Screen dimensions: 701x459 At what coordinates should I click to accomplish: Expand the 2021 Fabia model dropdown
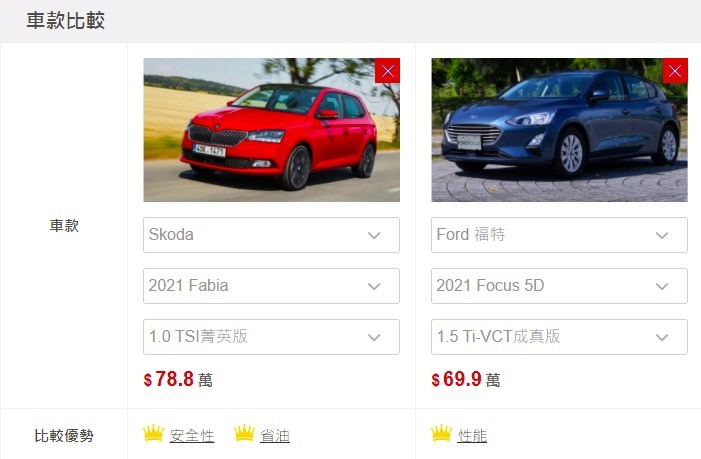271,286
